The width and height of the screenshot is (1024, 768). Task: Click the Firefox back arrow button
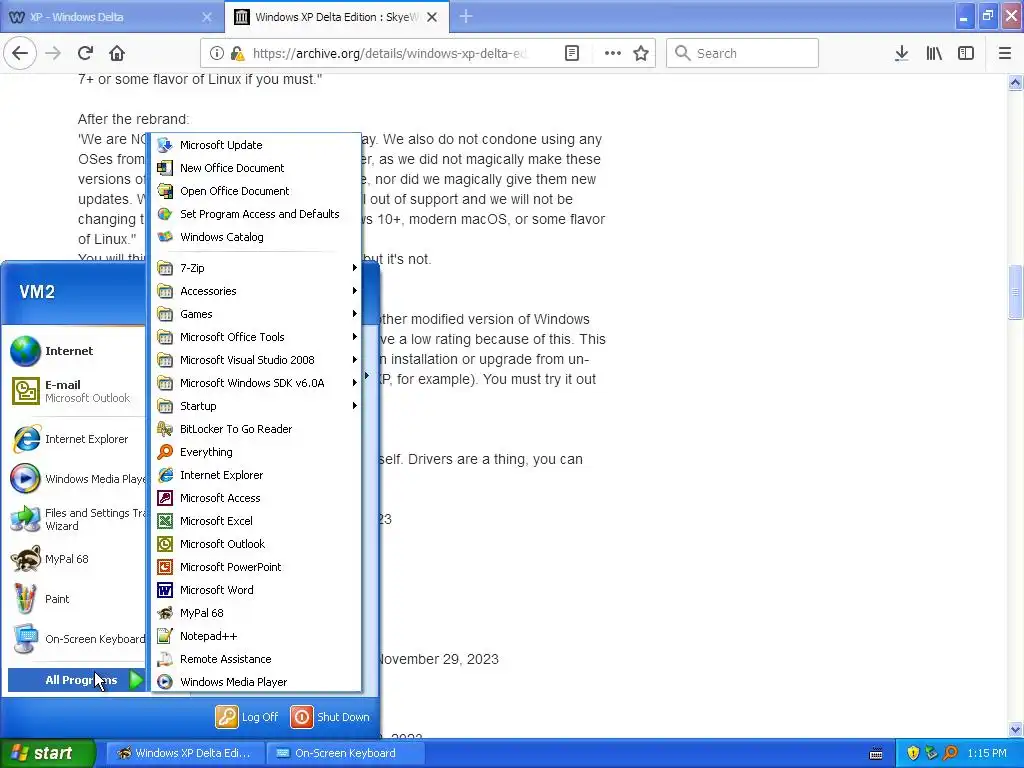(20, 54)
